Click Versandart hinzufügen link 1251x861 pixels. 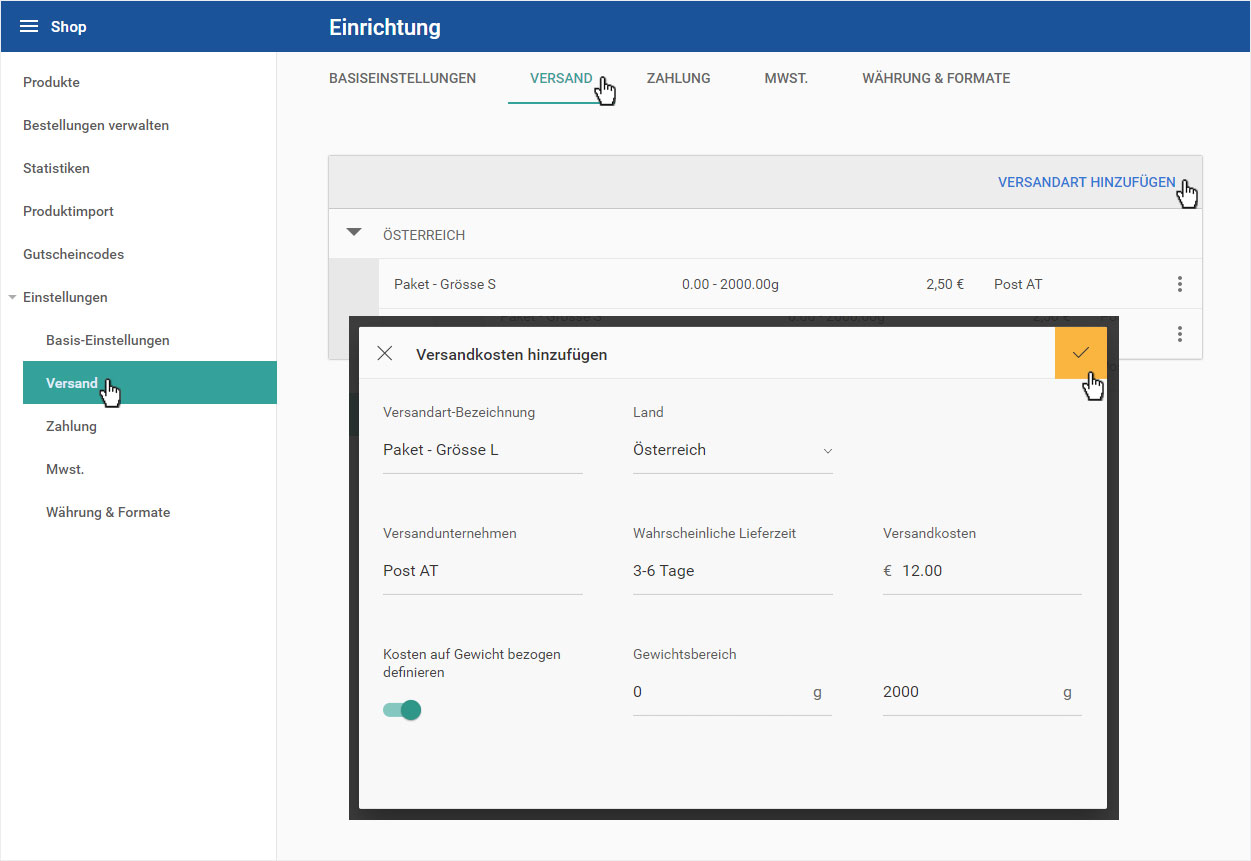click(x=1087, y=182)
